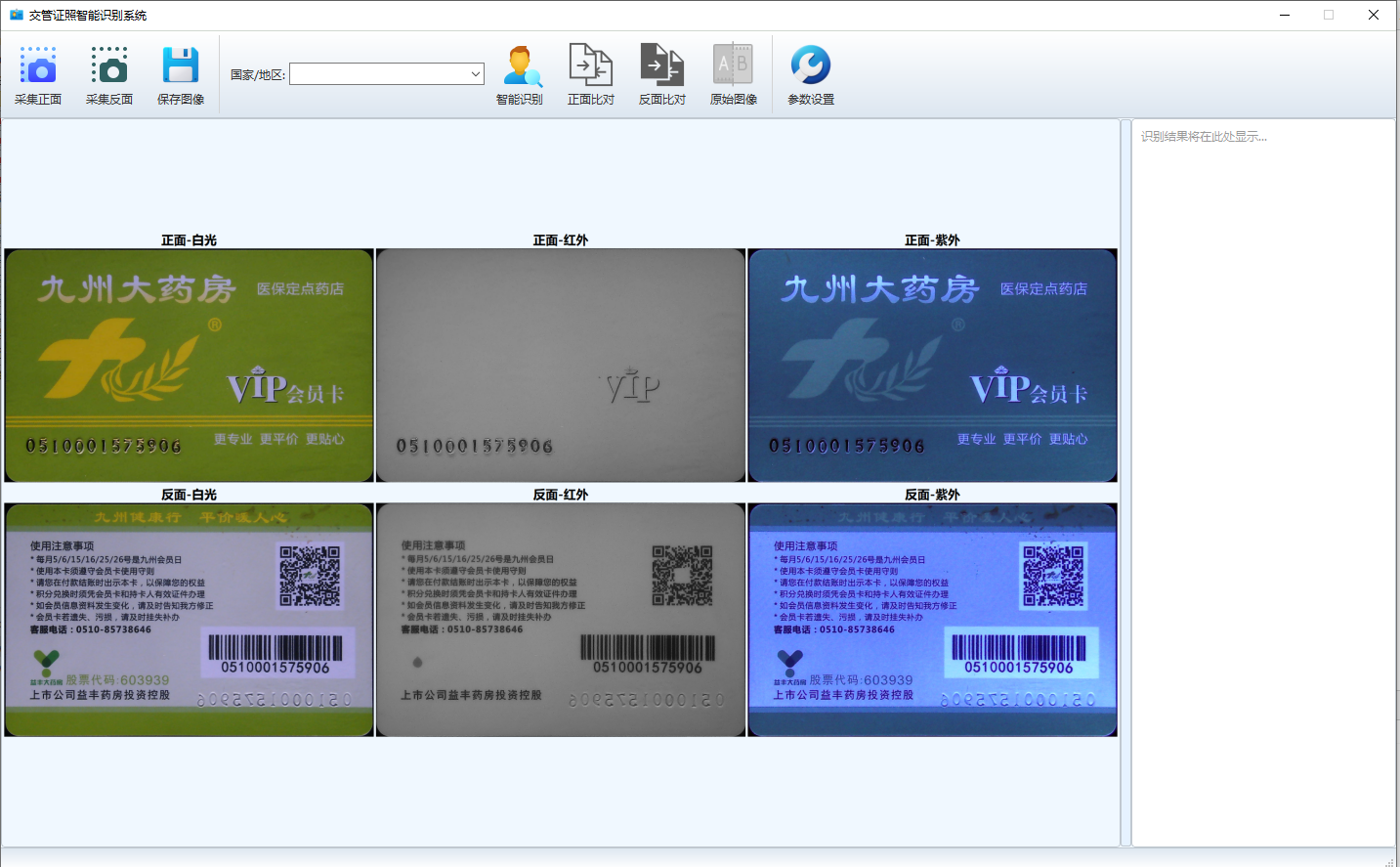Click the 反面-红外 label text

click(561, 495)
